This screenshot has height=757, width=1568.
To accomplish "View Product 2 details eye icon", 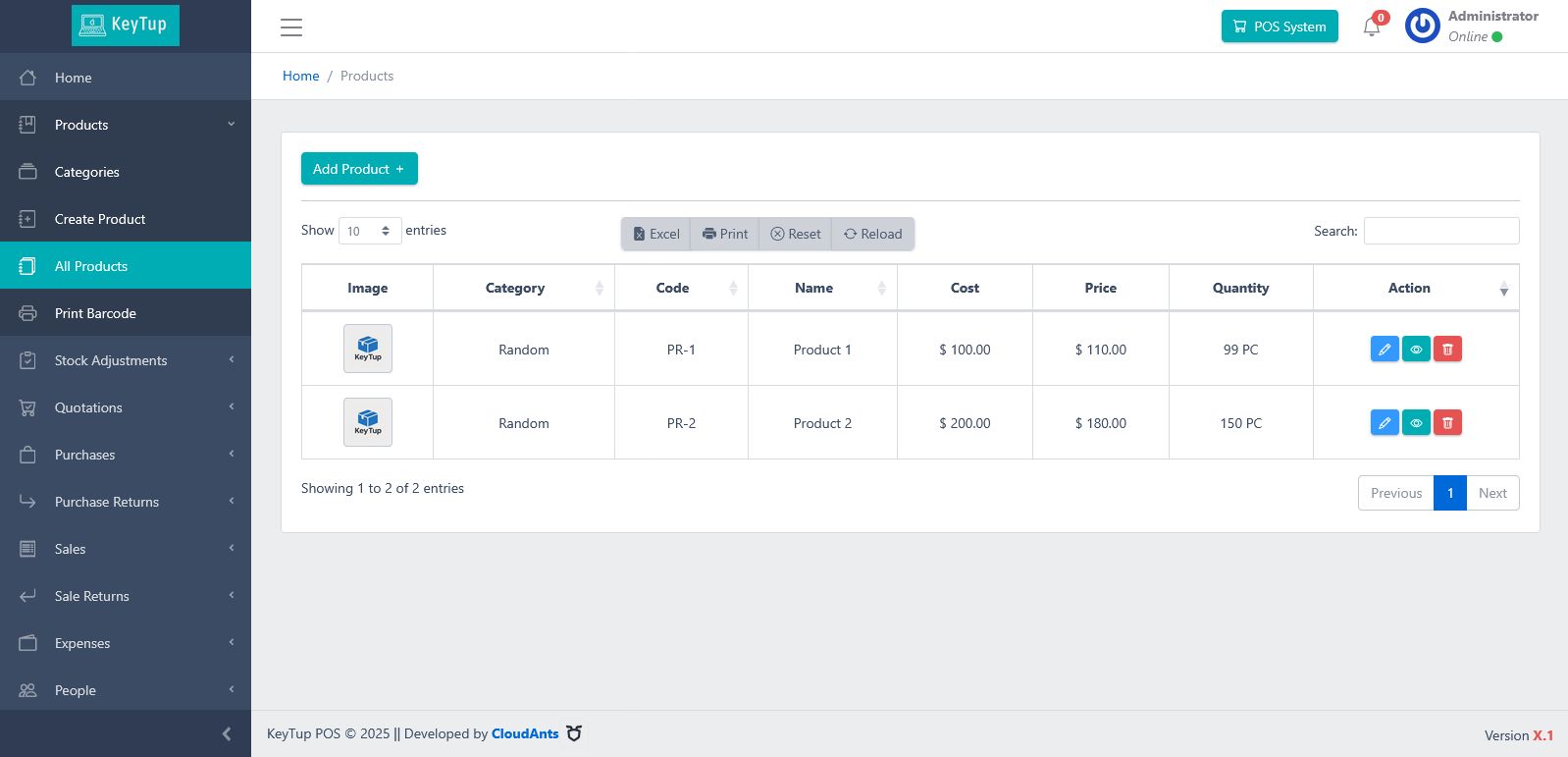I will click(x=1416, y=423).
